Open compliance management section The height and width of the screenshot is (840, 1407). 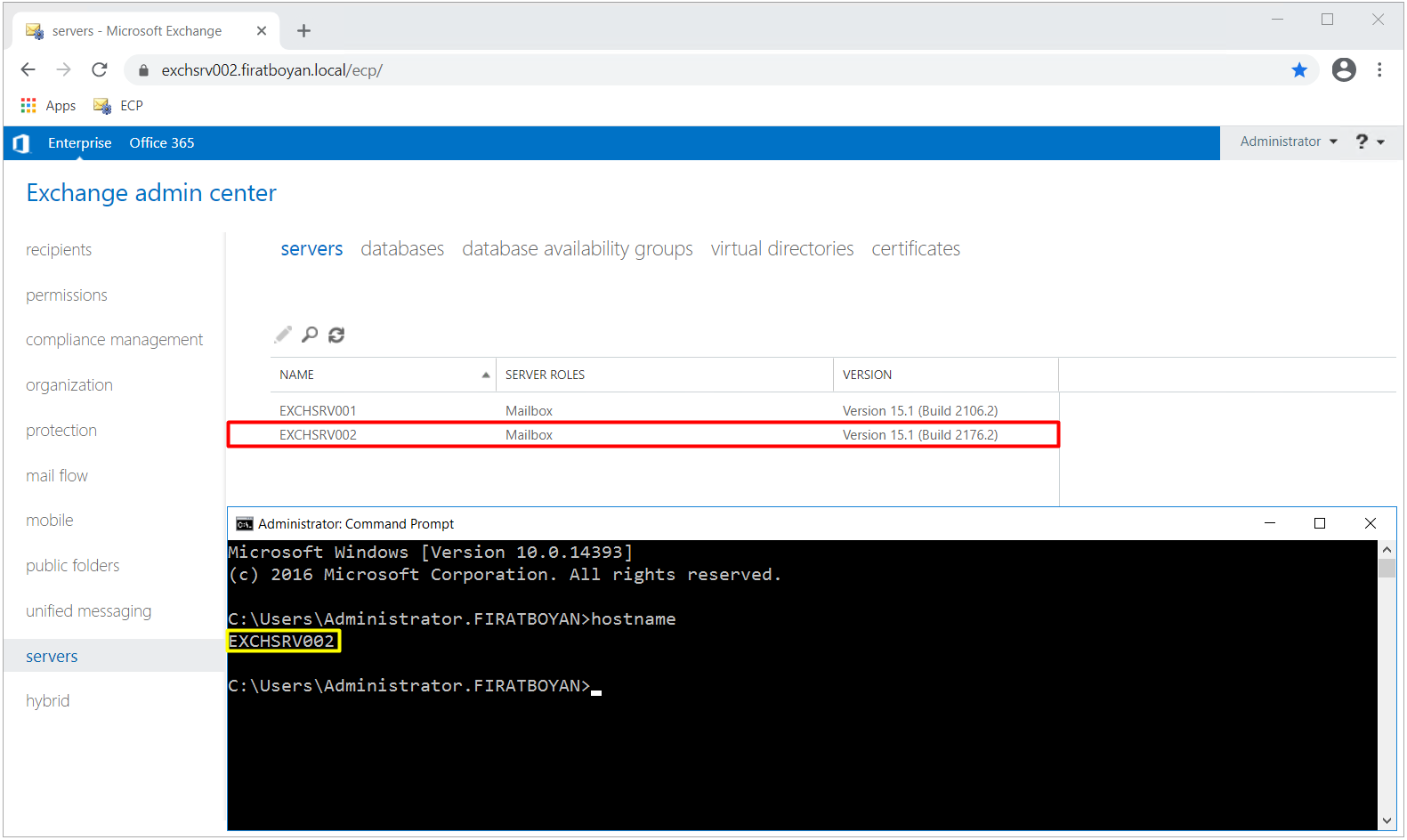pyautogui.click(x=115, y=340)
